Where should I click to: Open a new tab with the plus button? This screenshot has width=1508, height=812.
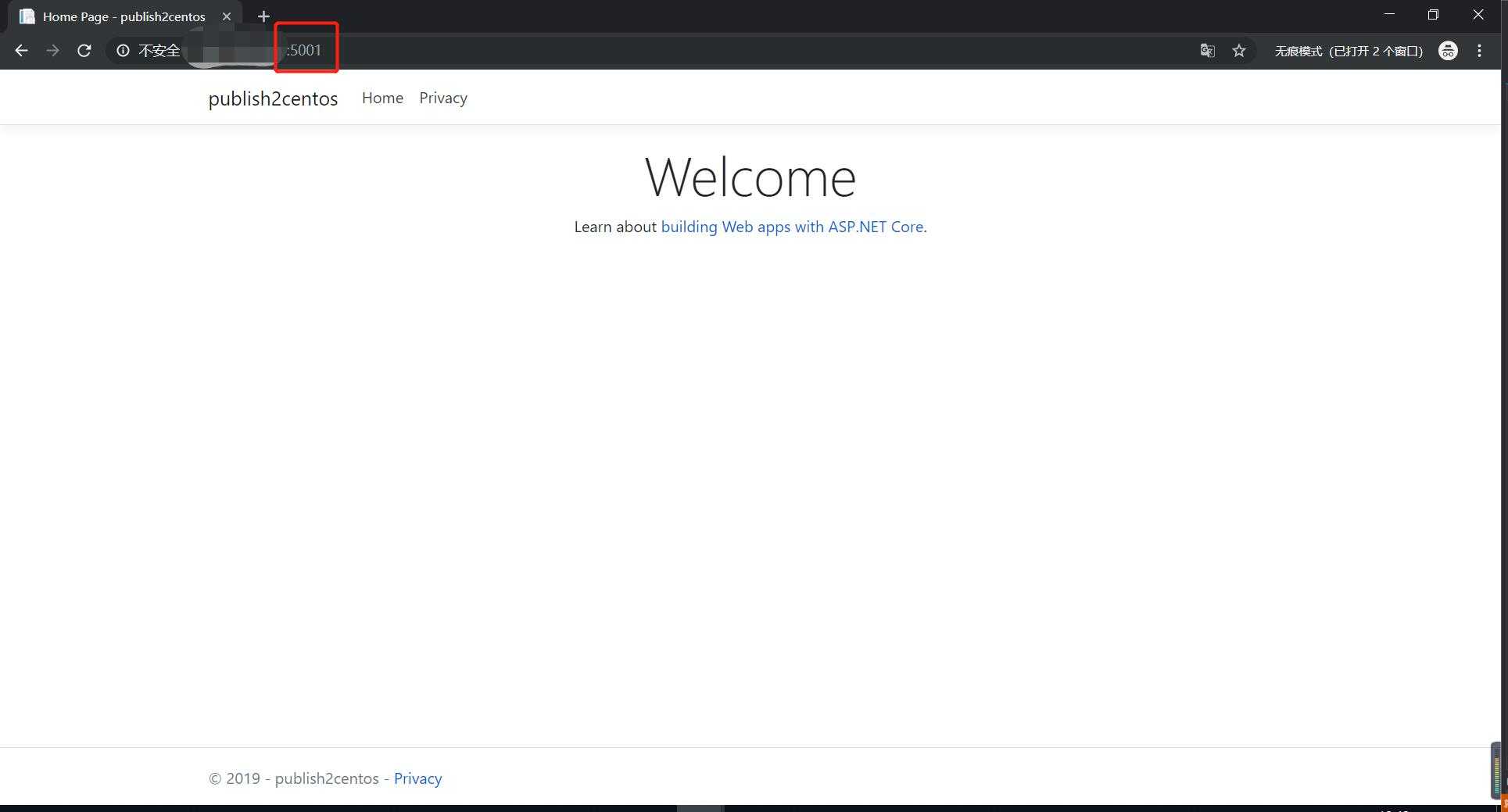coord(263,16)
